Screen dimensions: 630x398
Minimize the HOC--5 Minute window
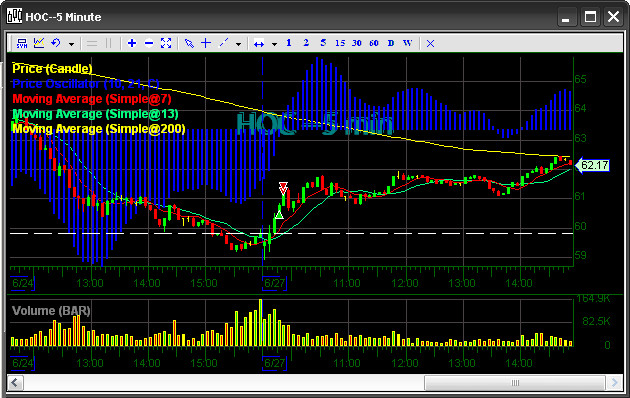[x=566, y=17]
